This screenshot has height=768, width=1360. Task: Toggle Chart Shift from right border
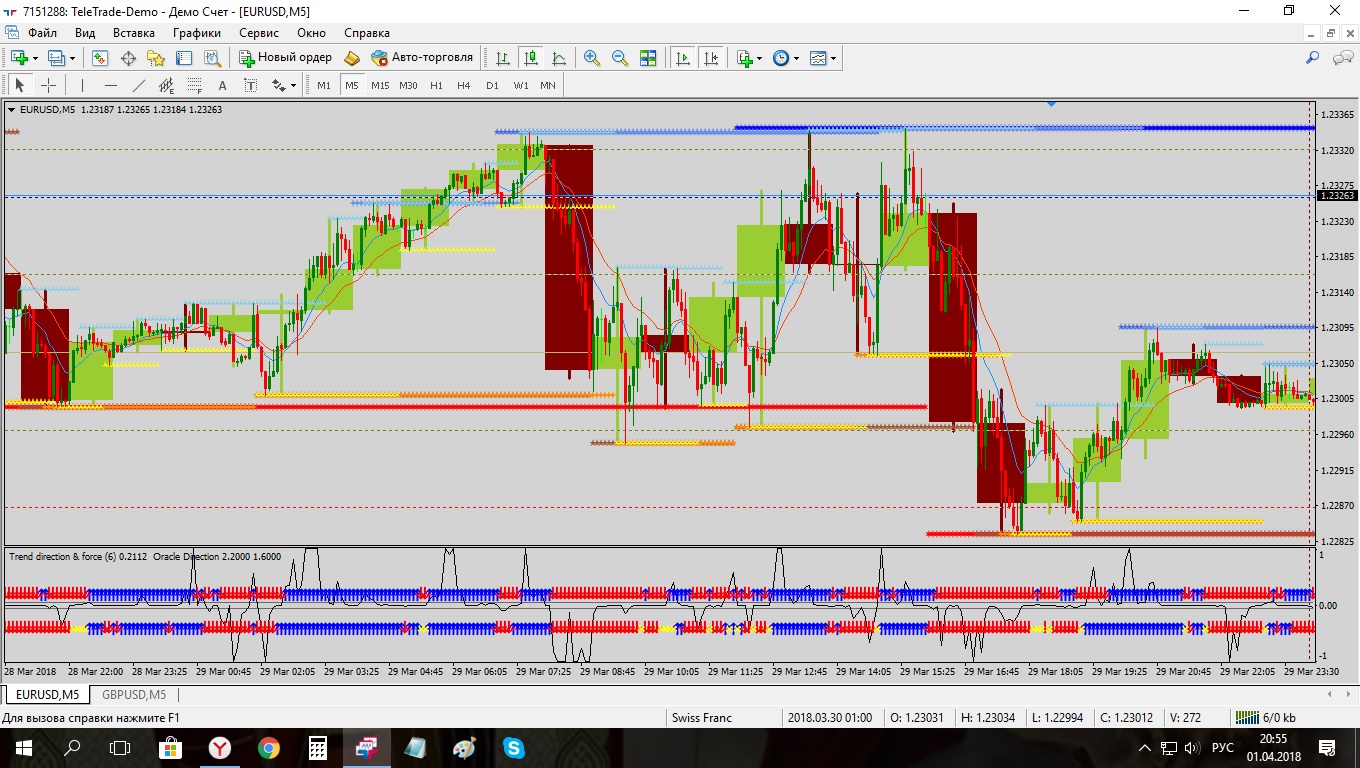[x=711, y=58]
